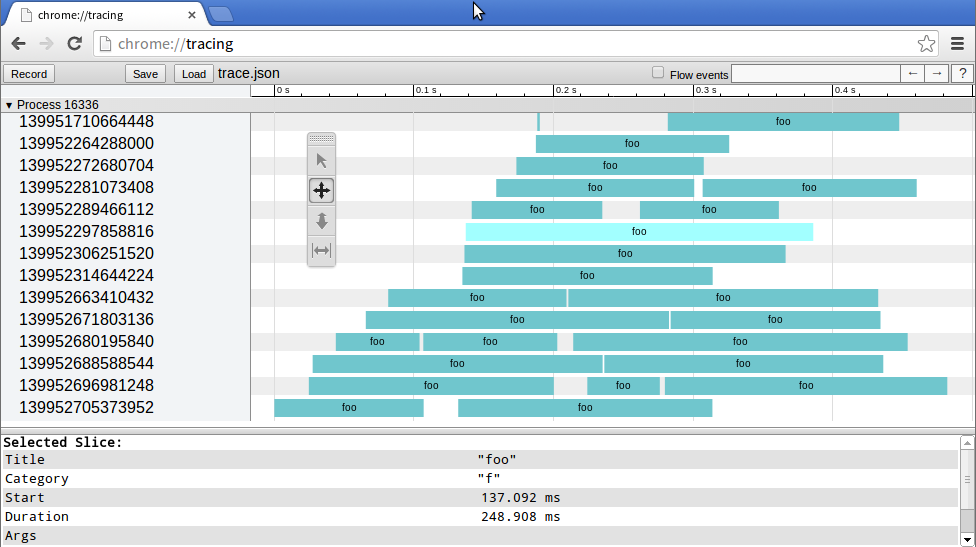Click thread label 139952705373952
This screenshot has height=547, width=976.
click(x=86, y=408)
